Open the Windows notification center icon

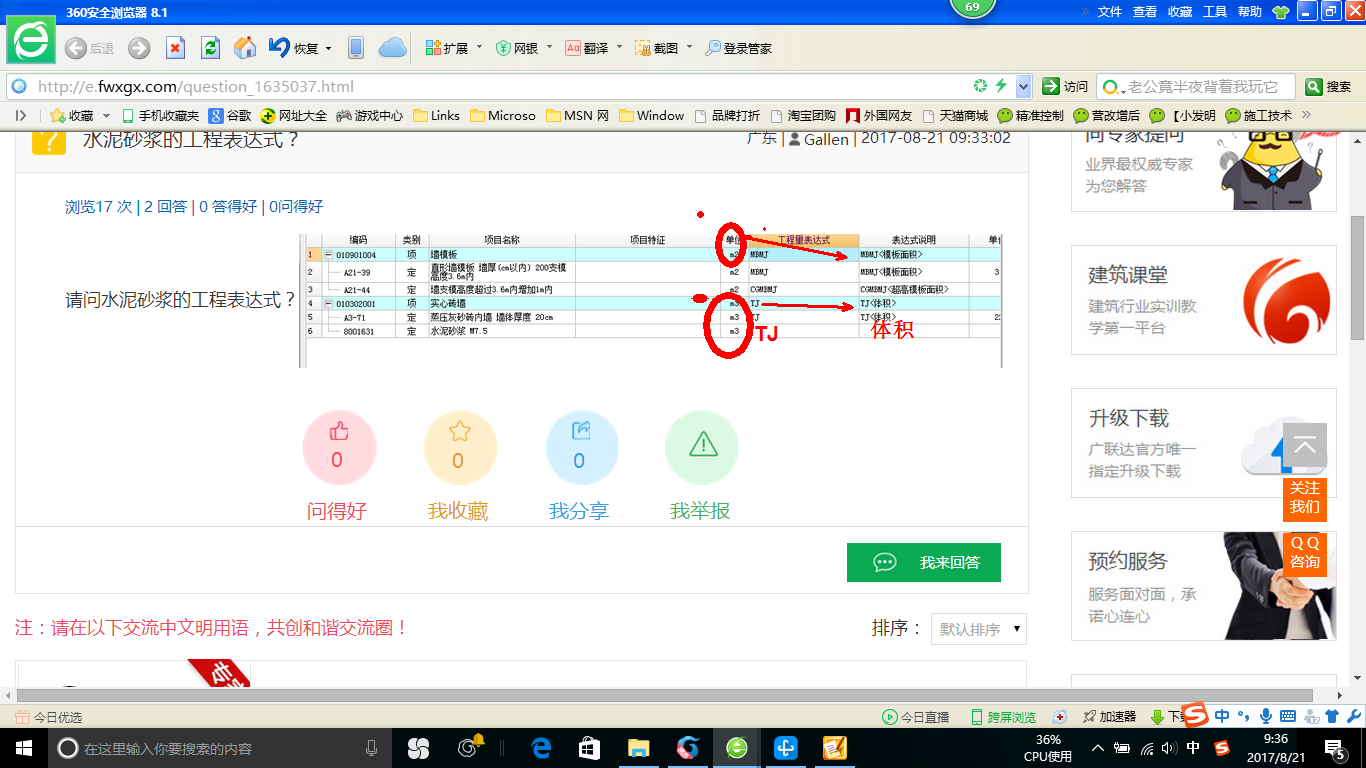[1335, 748]
